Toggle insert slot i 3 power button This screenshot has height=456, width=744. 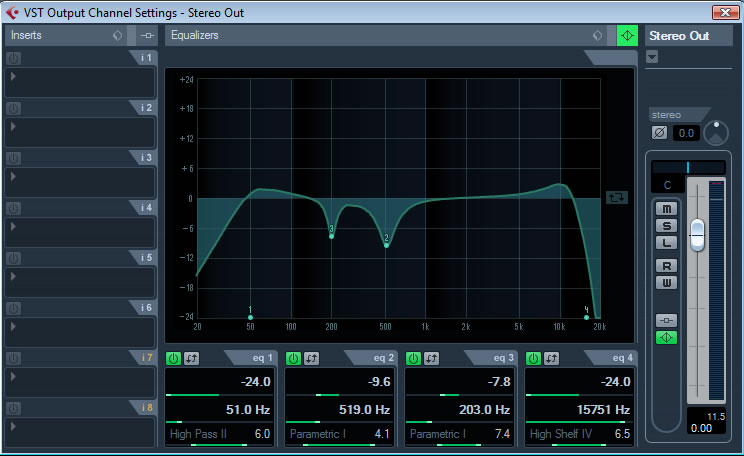pos(13,158)
